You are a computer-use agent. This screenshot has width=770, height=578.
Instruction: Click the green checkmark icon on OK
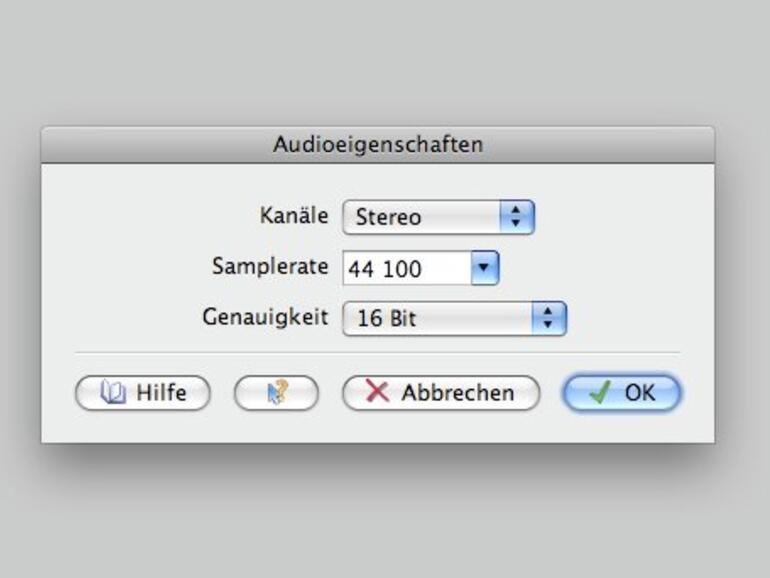[x=600, y=393]
